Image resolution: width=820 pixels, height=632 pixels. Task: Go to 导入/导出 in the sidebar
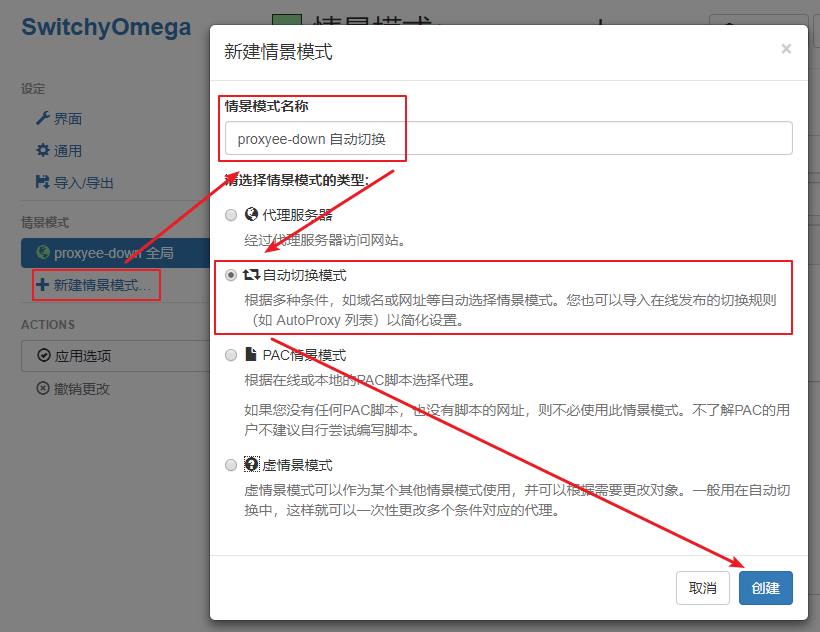[x=83, y=183]
